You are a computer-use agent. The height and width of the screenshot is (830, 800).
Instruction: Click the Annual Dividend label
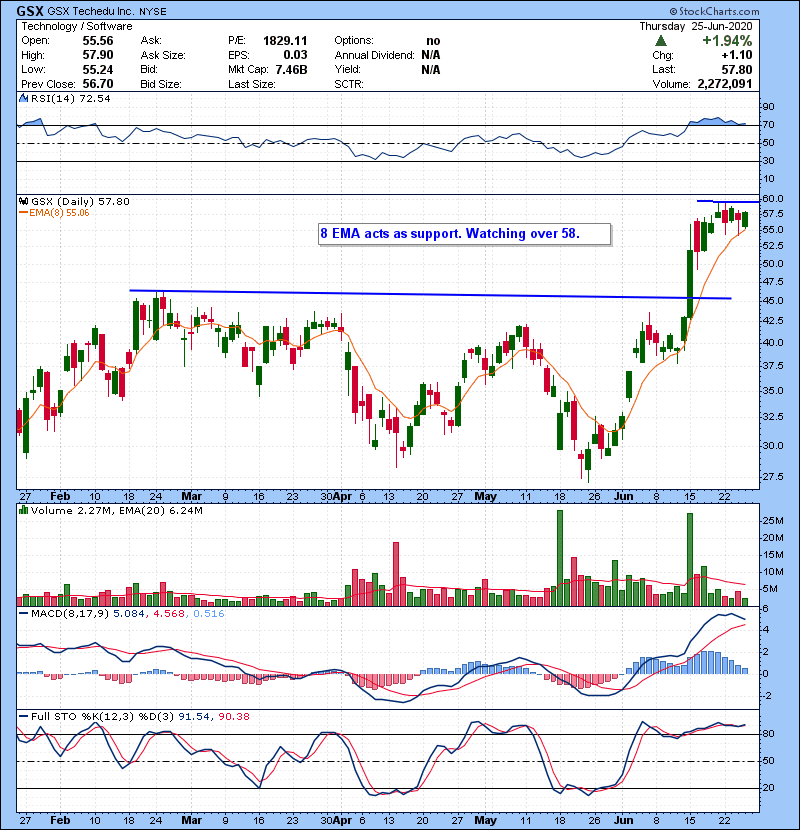pos(374,55)
